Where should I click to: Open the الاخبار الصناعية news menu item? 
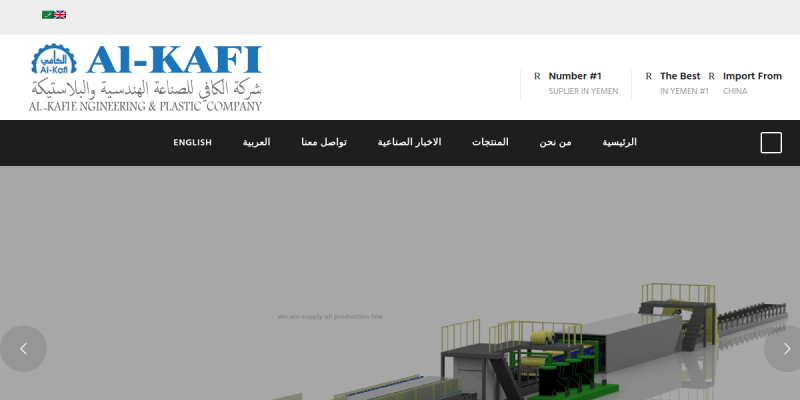[409, 142]
